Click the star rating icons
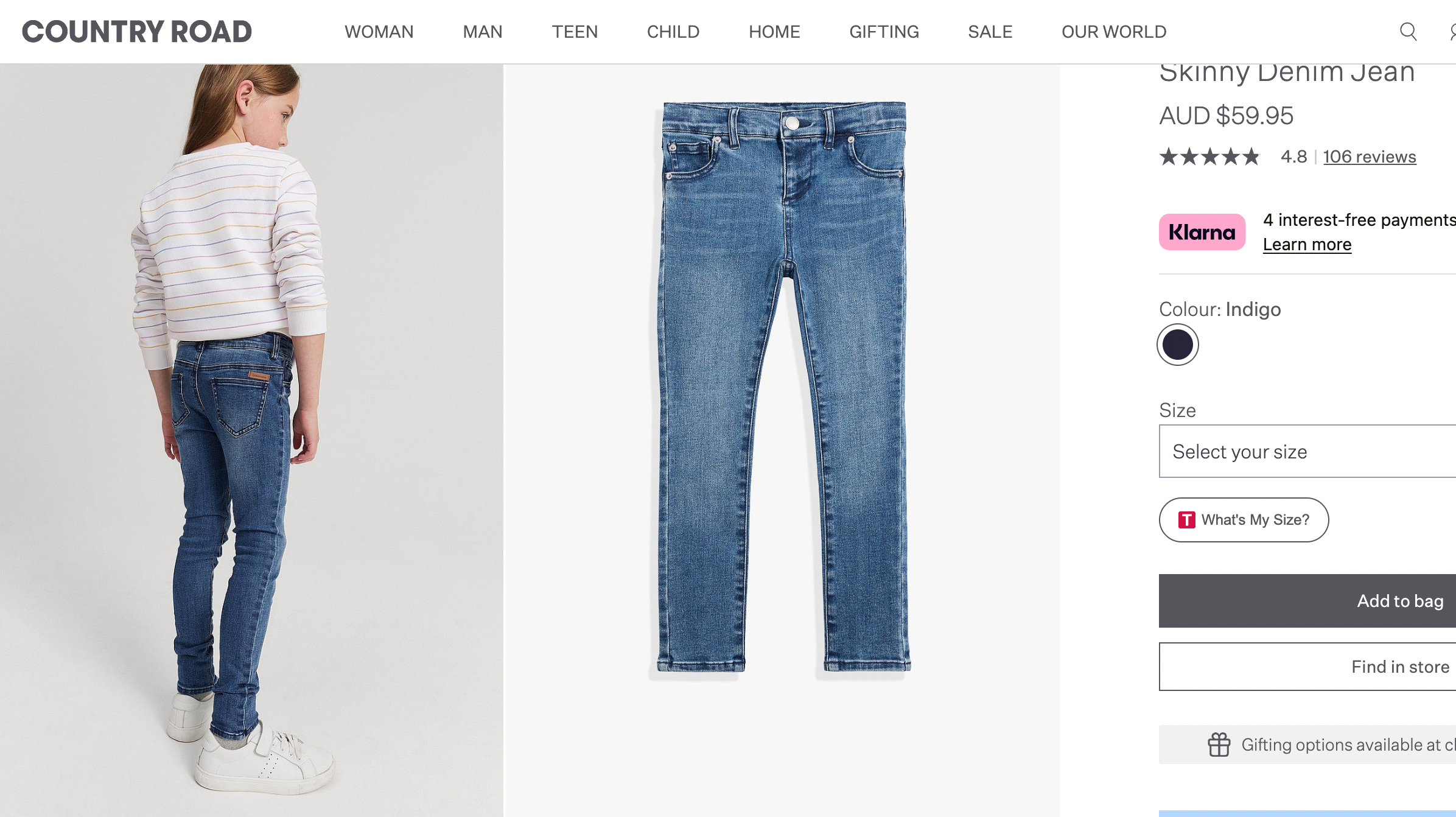 1209,157
